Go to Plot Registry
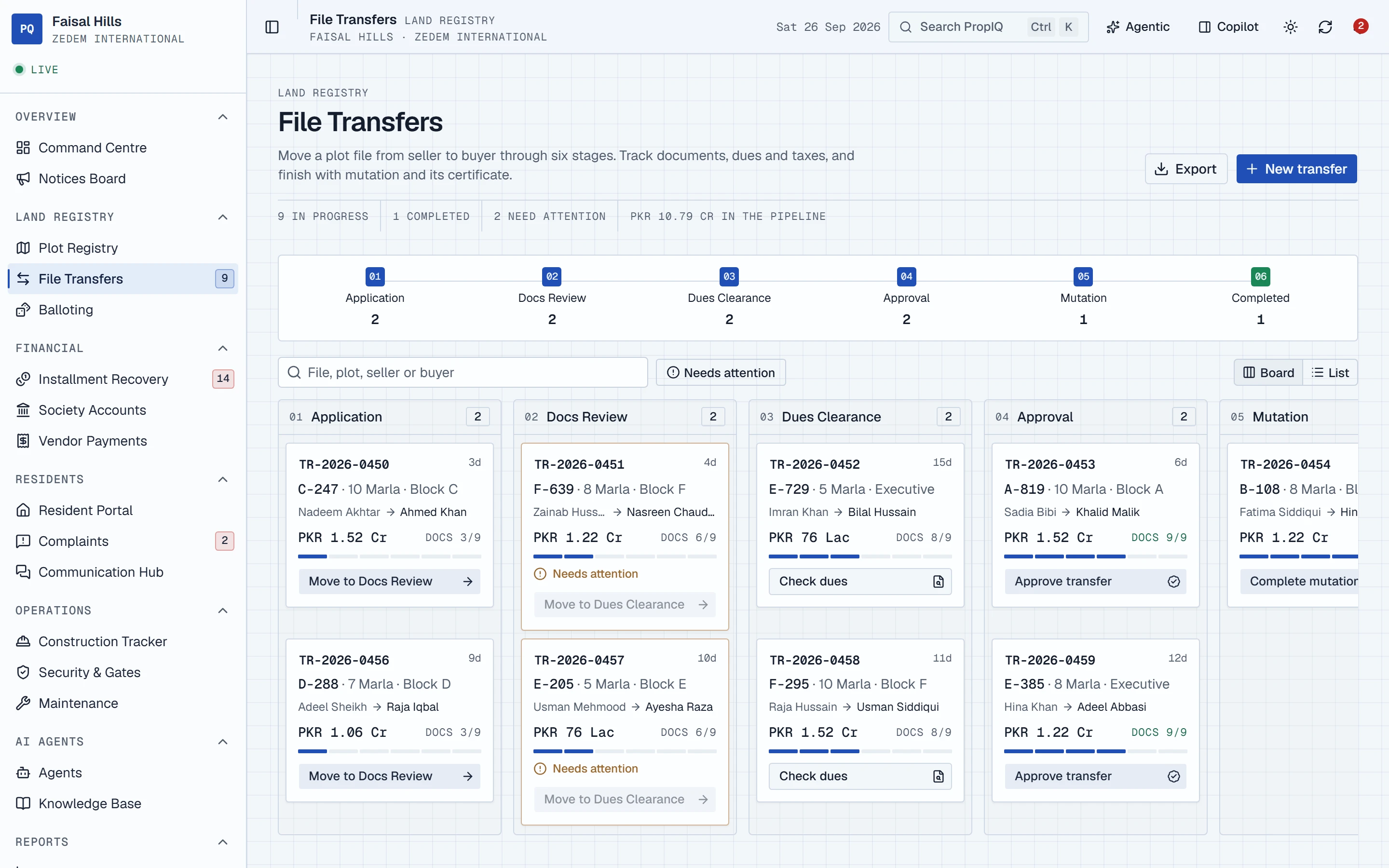Screen dimensions: 1389x868 click(x=123, y=248)
